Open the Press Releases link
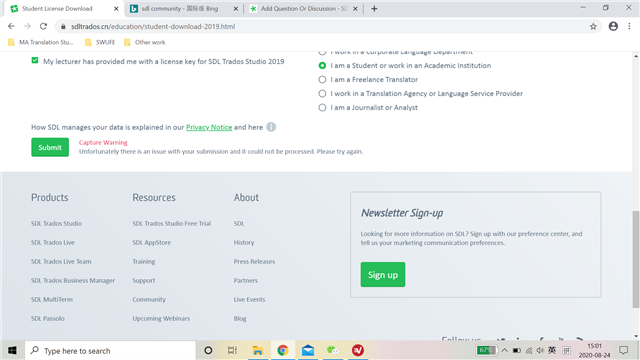This screenshot has width=640, height=360. (x=254, y=261)
